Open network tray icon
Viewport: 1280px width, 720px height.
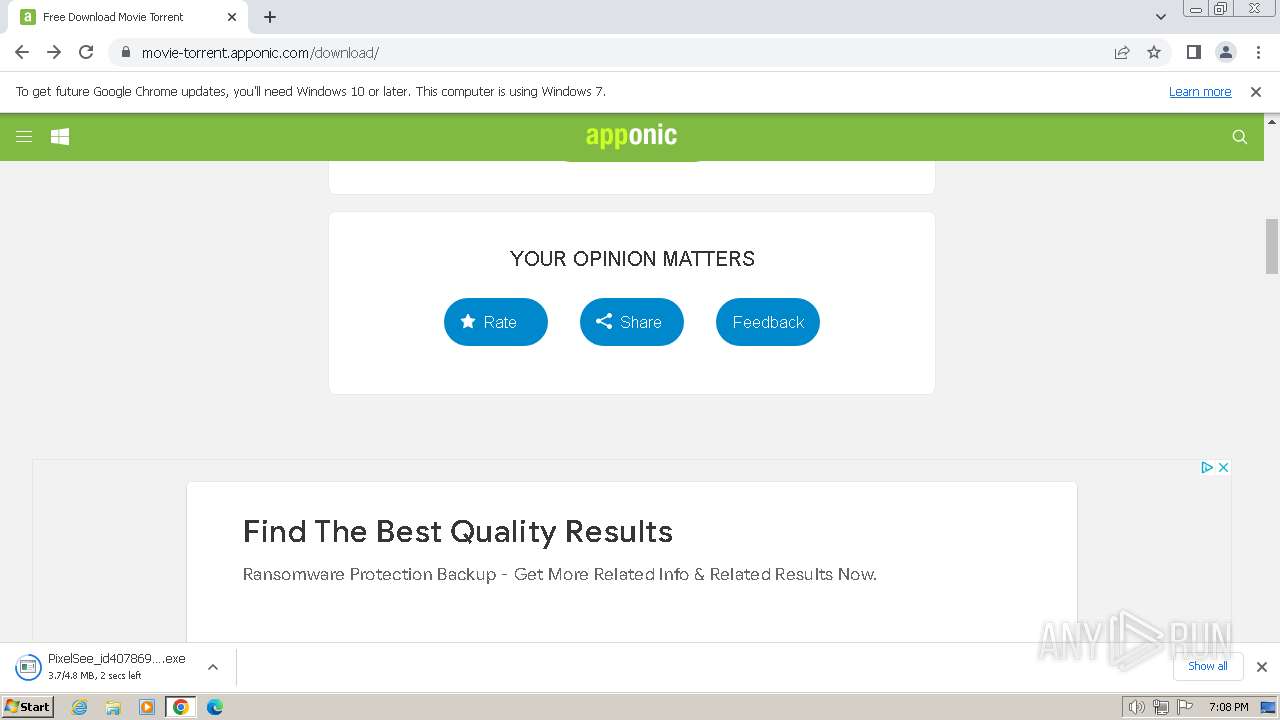click(x=1161, y=707)
